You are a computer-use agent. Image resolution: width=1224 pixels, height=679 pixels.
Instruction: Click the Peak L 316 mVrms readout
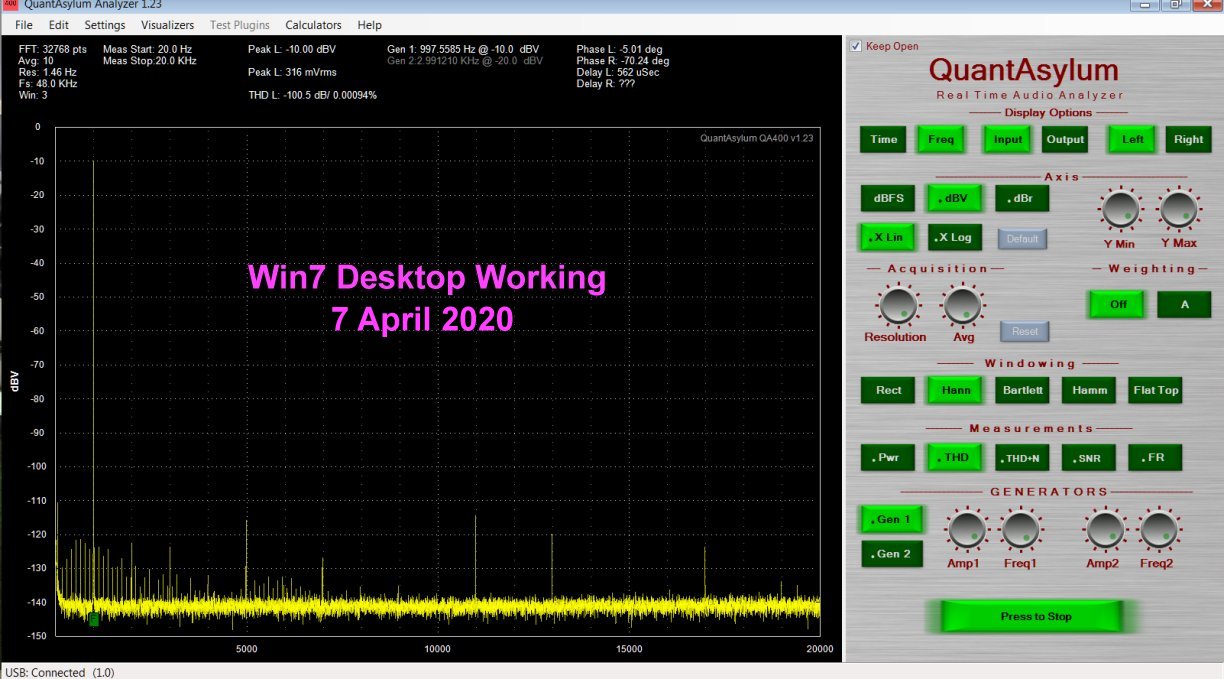tap(292, 72)
